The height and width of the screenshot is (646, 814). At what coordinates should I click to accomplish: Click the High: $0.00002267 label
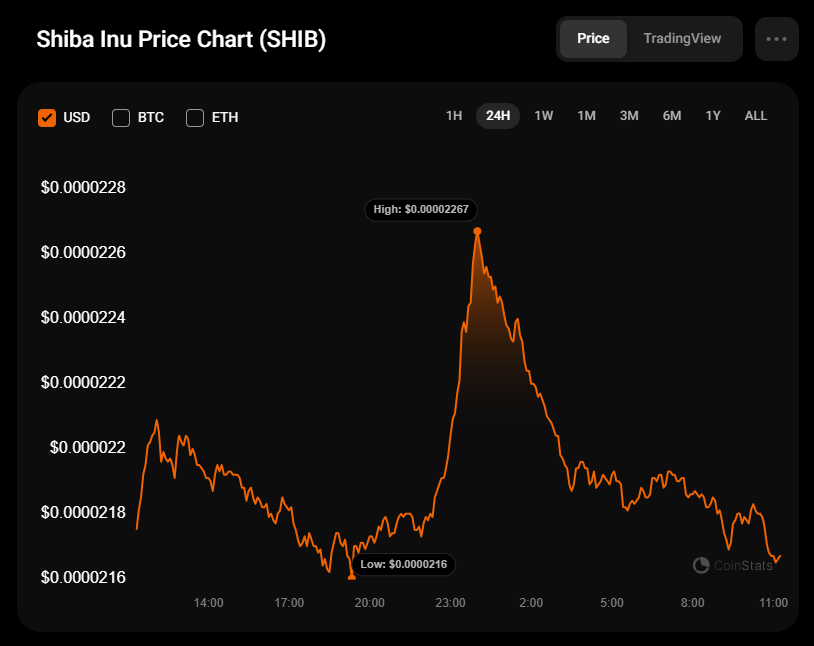pos(422,210)
